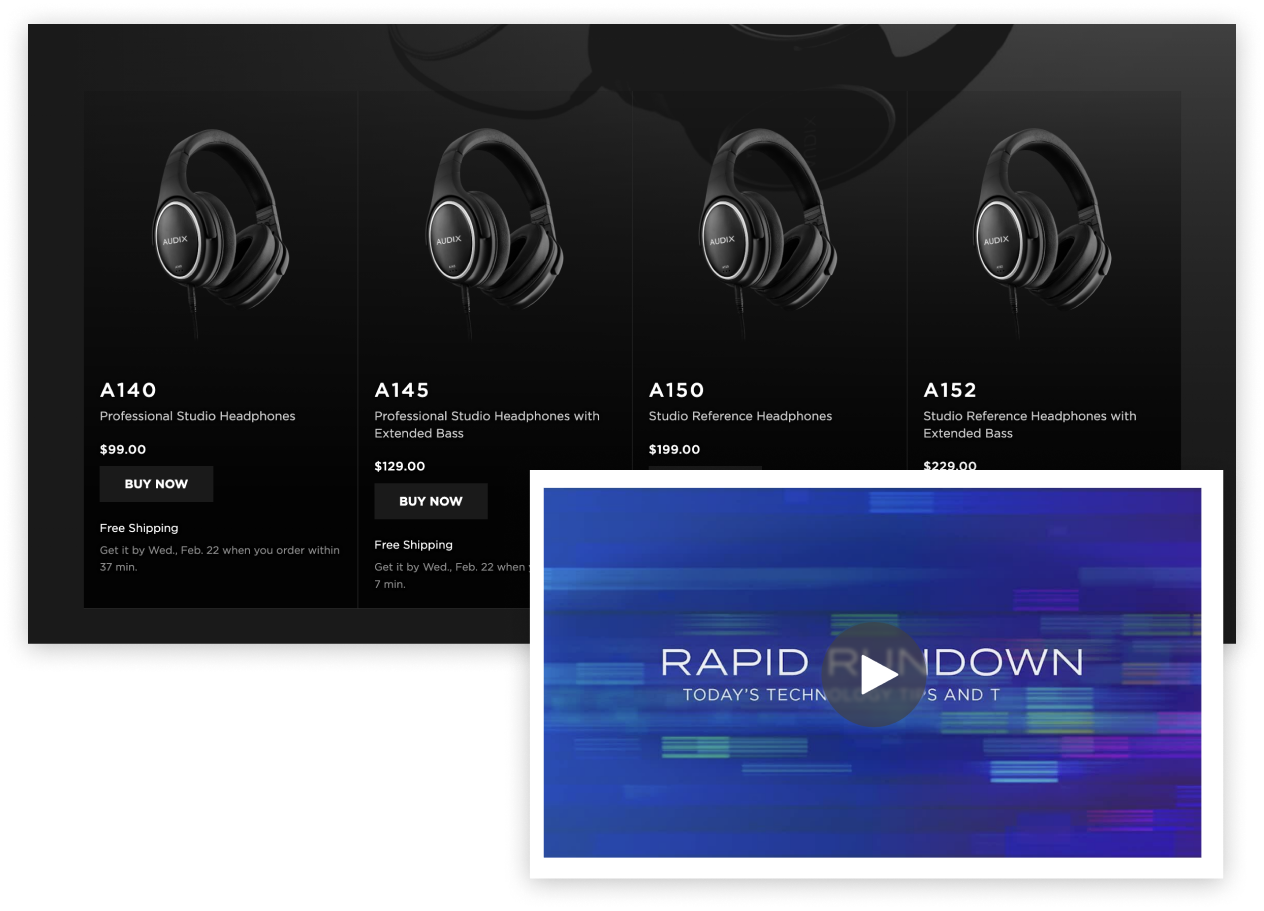Click the A150 $199.00 price
1264x911 pixels.
click(675, 450)
